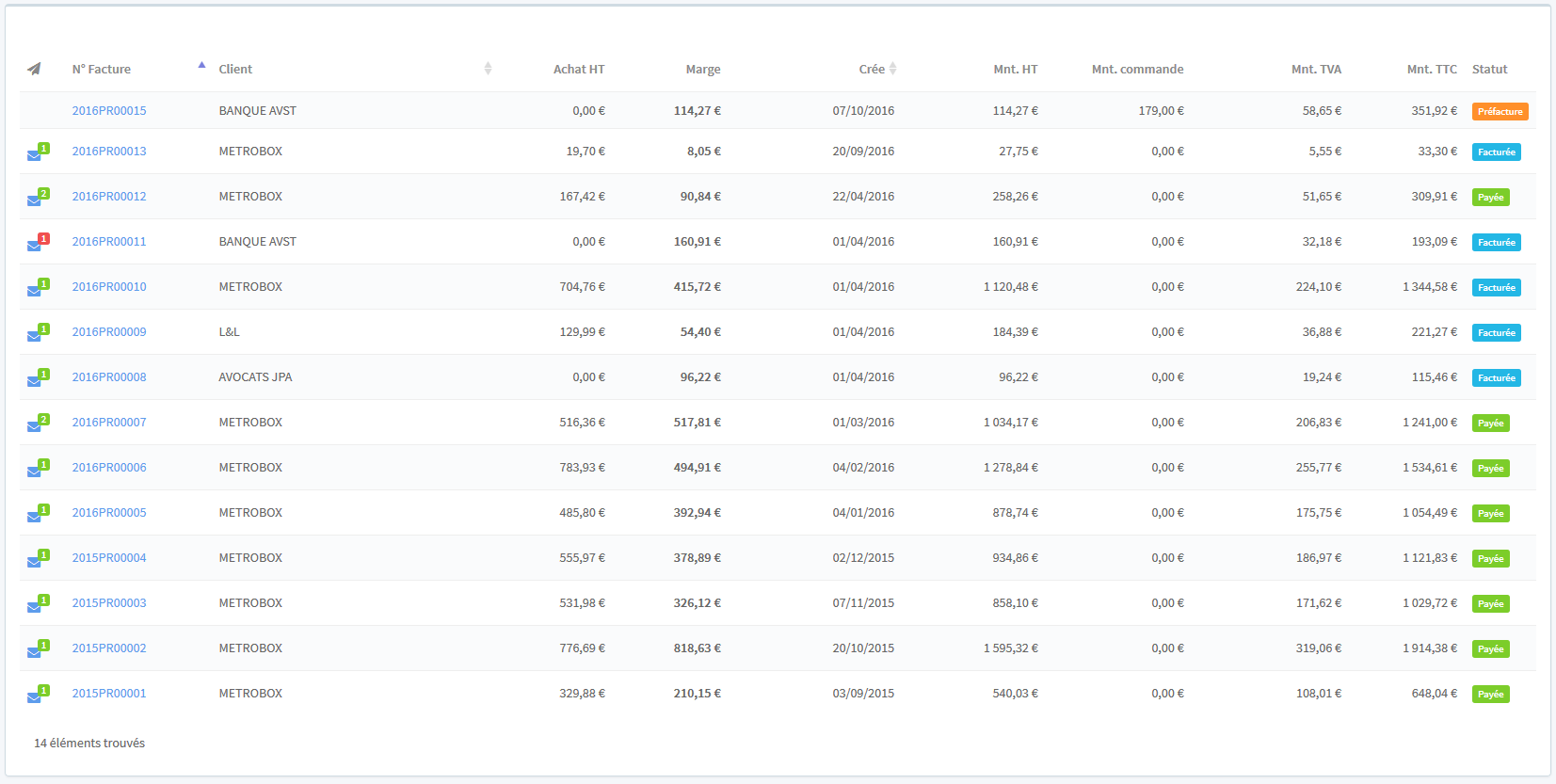
Task: Open mail icon for invoice 2016PR00007
Action: pos(38,424)
